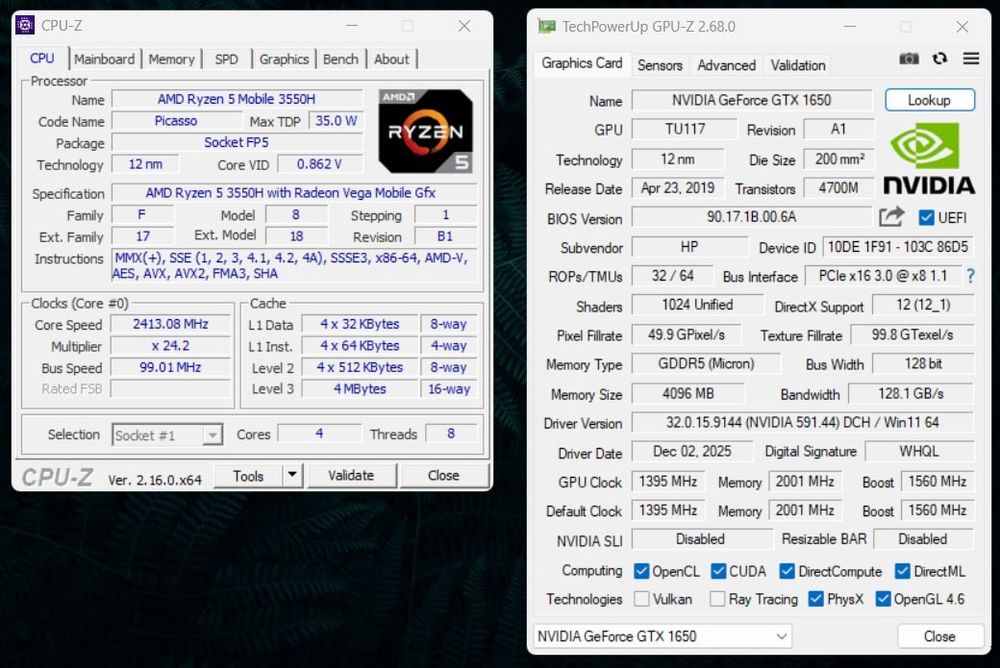Viewport: 1000px width, 668px height.
Task: Click the Bus Interface question mark
Action: pyautogui.click(x=970, y=276)
